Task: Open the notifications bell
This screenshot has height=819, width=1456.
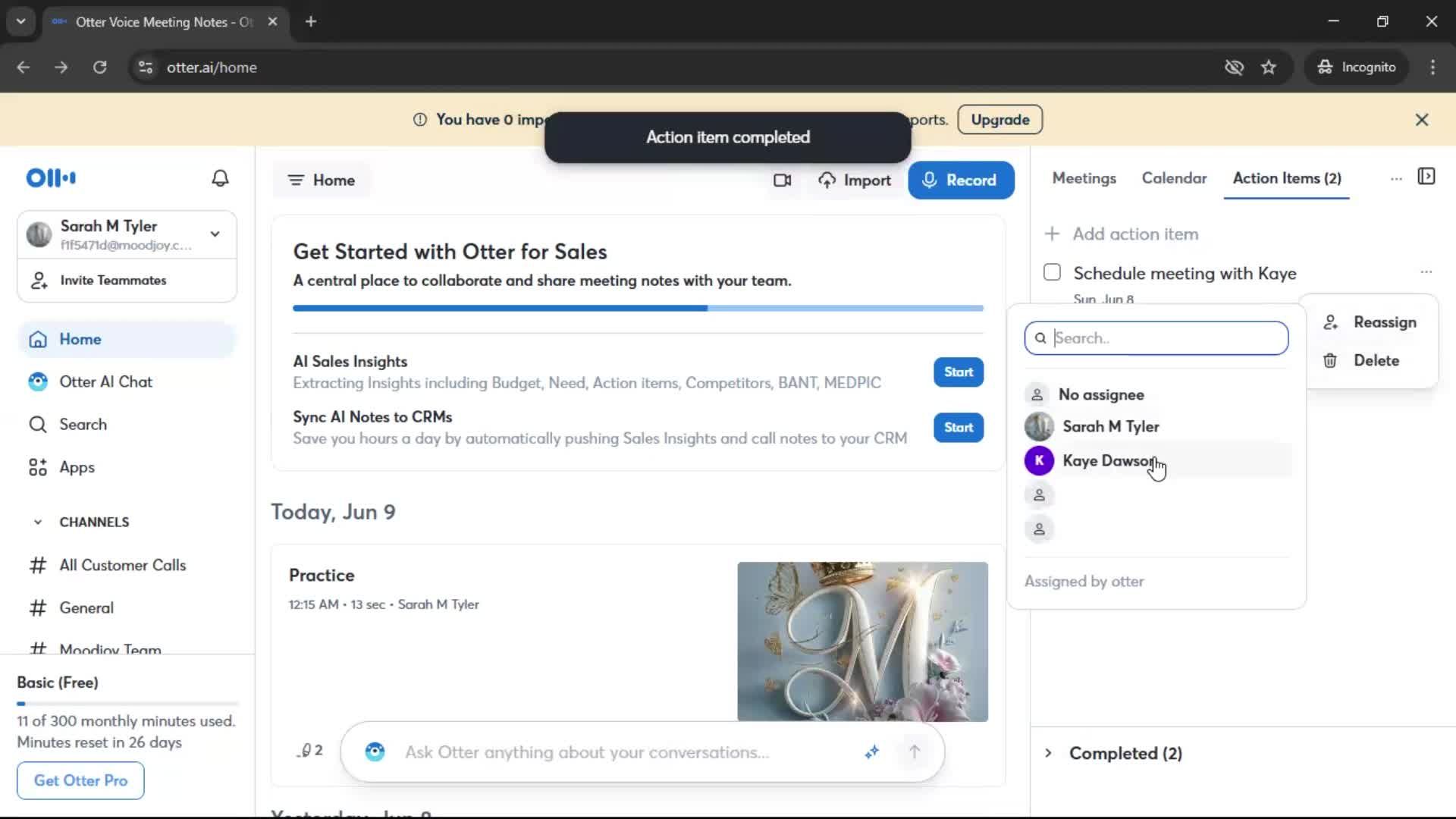Action: [220, 178]
